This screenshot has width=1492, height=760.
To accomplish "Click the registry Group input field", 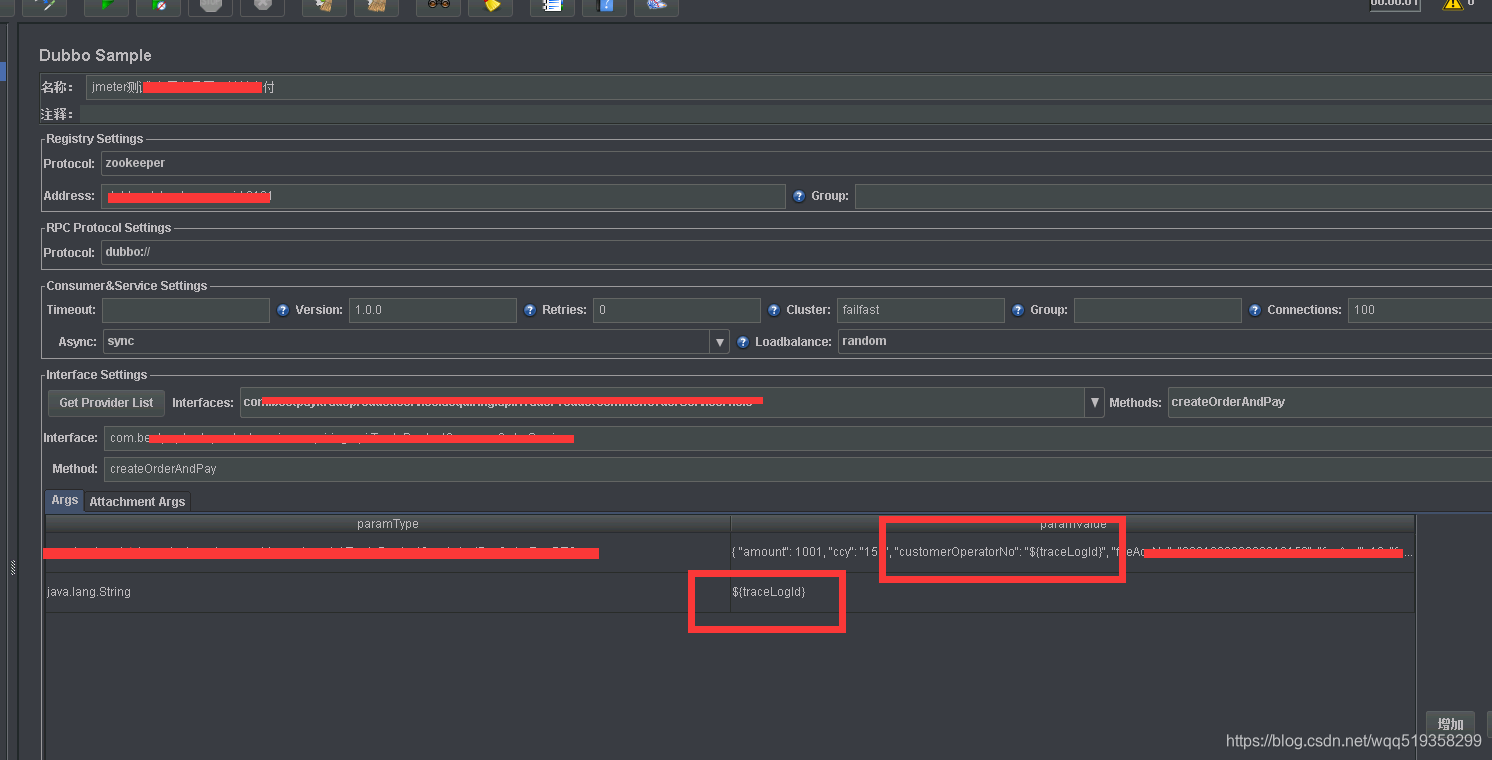I will coord(1173,196).
